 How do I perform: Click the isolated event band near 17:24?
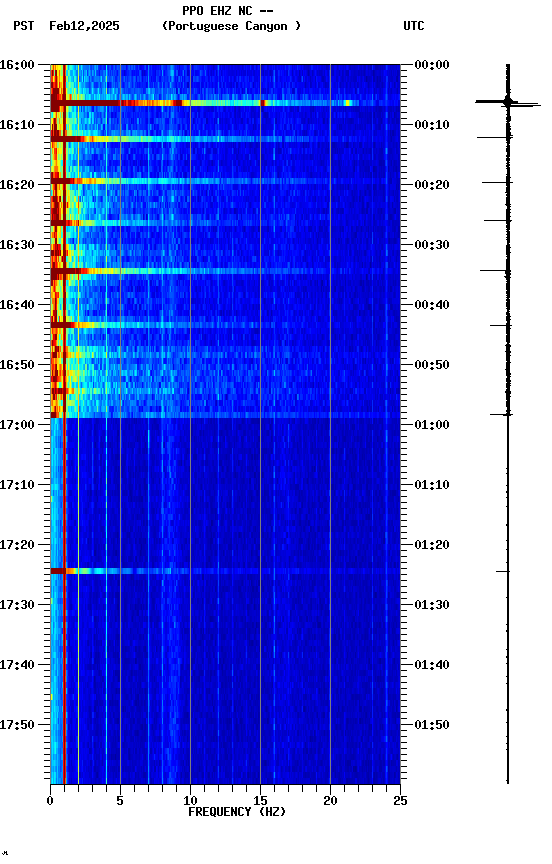pos(225,571)
